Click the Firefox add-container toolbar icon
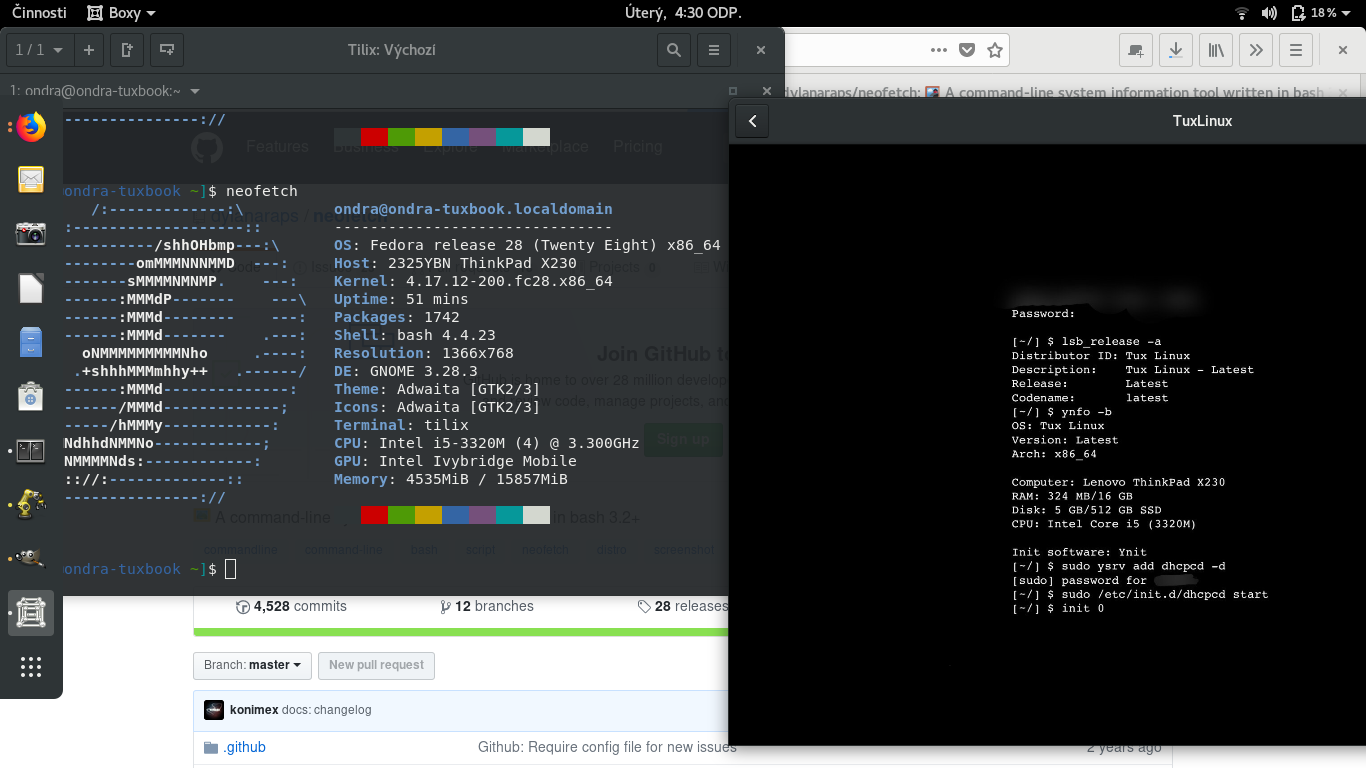The image size is (1366, 768). pyautogui.click(x=1135, y=50)
